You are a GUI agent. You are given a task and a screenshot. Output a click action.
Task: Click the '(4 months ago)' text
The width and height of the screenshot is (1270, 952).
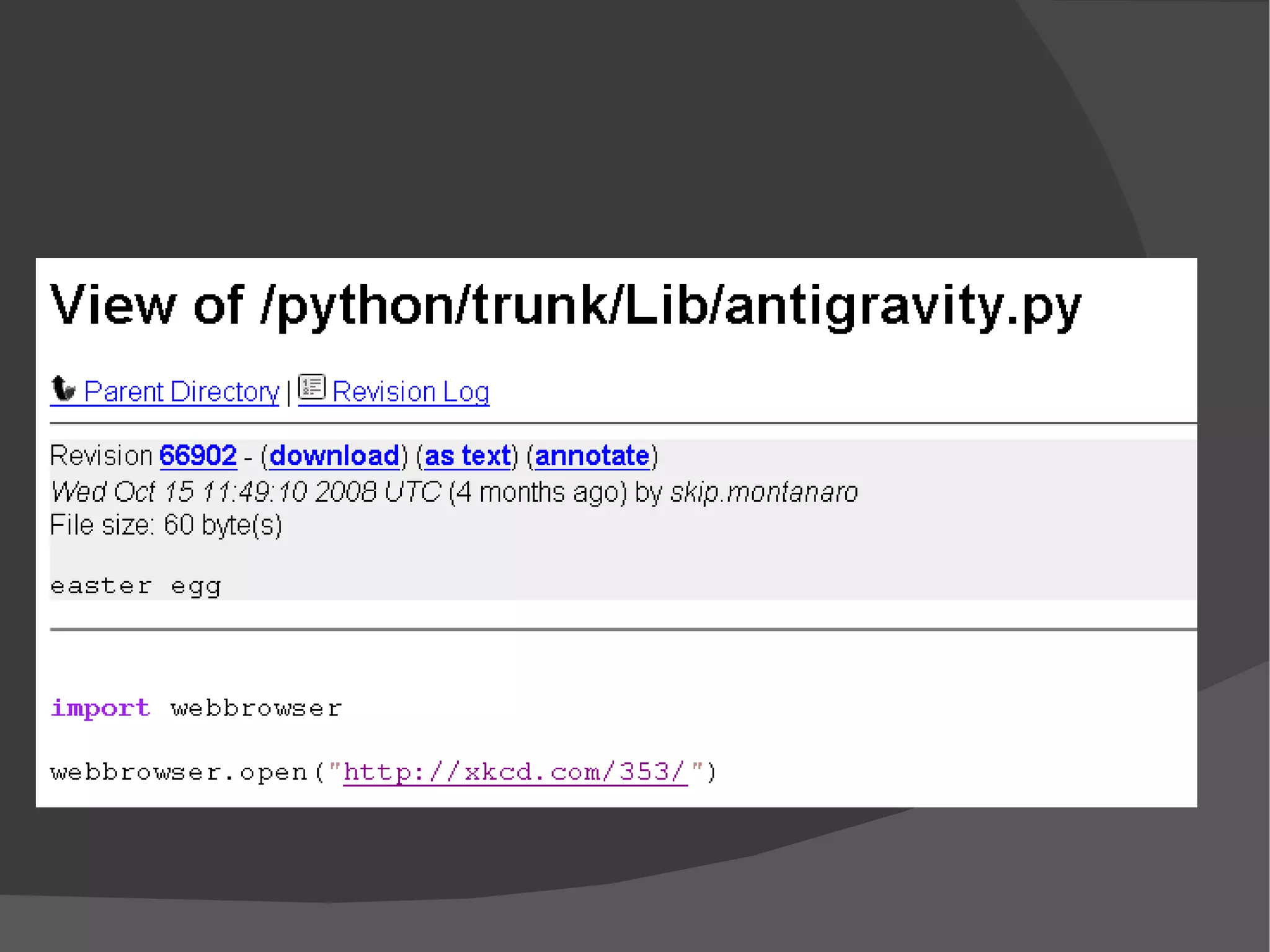pos(538,492)
